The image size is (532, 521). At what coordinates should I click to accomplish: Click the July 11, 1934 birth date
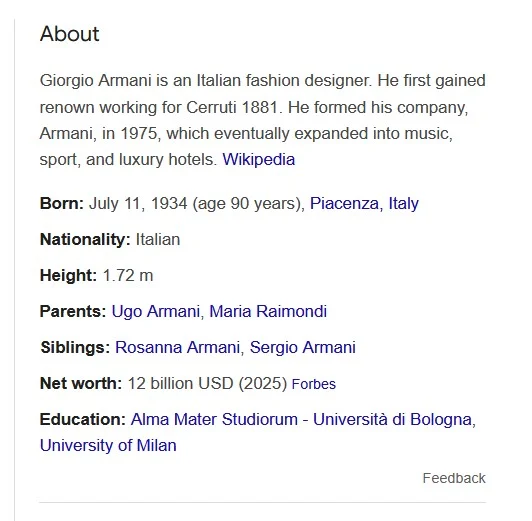click(x=138, y=204)
